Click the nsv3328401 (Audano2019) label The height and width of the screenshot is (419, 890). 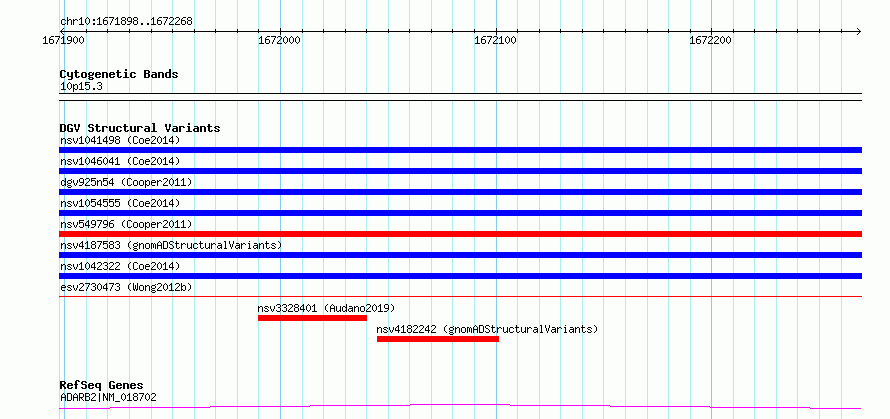pos(326,308)
